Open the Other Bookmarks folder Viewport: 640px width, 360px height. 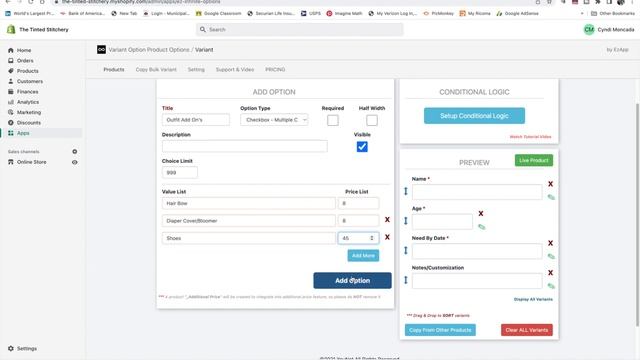(x=613, y=13)
